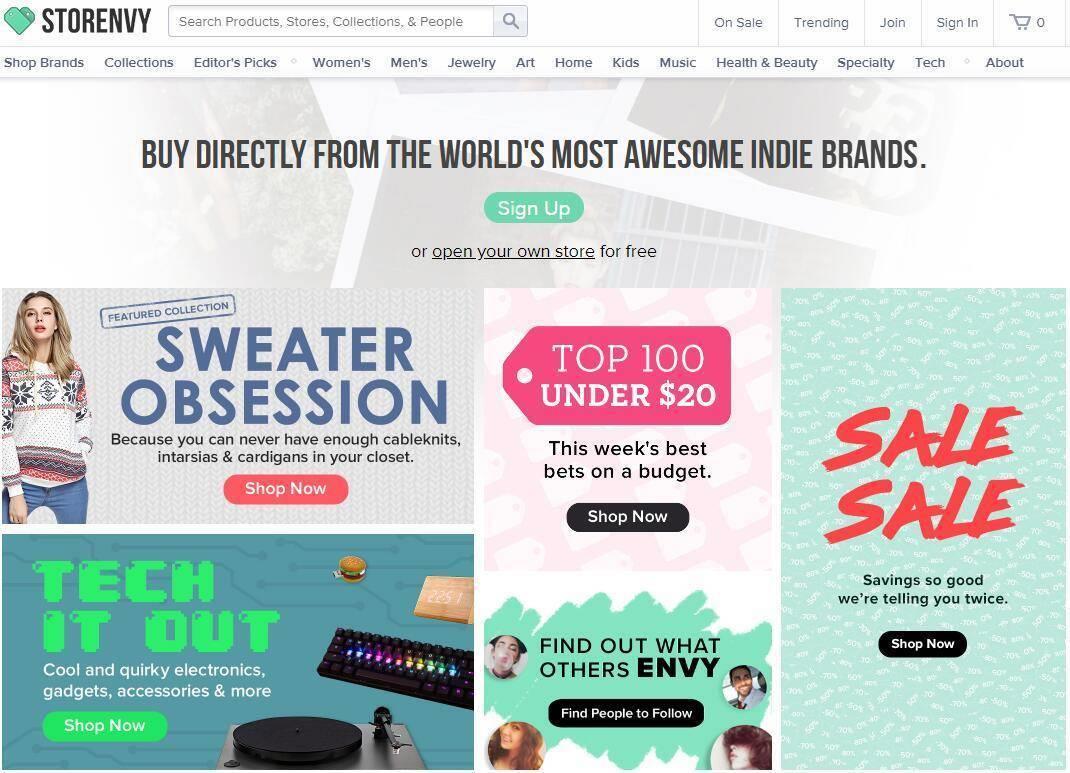Select Health & Beauty in navigation
1070x773 pixels.
click(766, 62)
